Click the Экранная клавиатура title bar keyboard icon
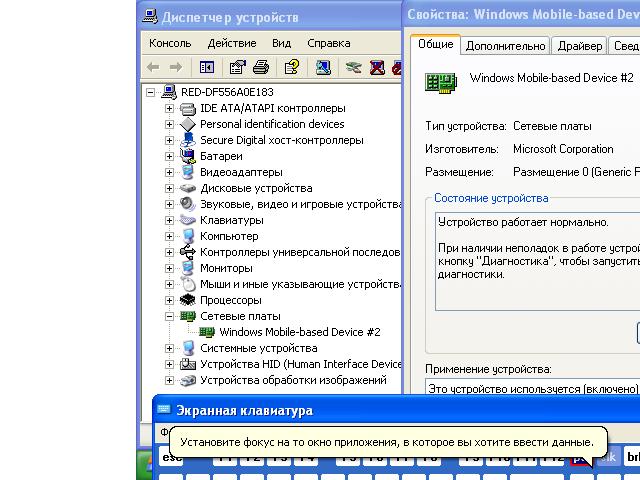Viewport: 640px width, 480px height. tap(164, 410)
